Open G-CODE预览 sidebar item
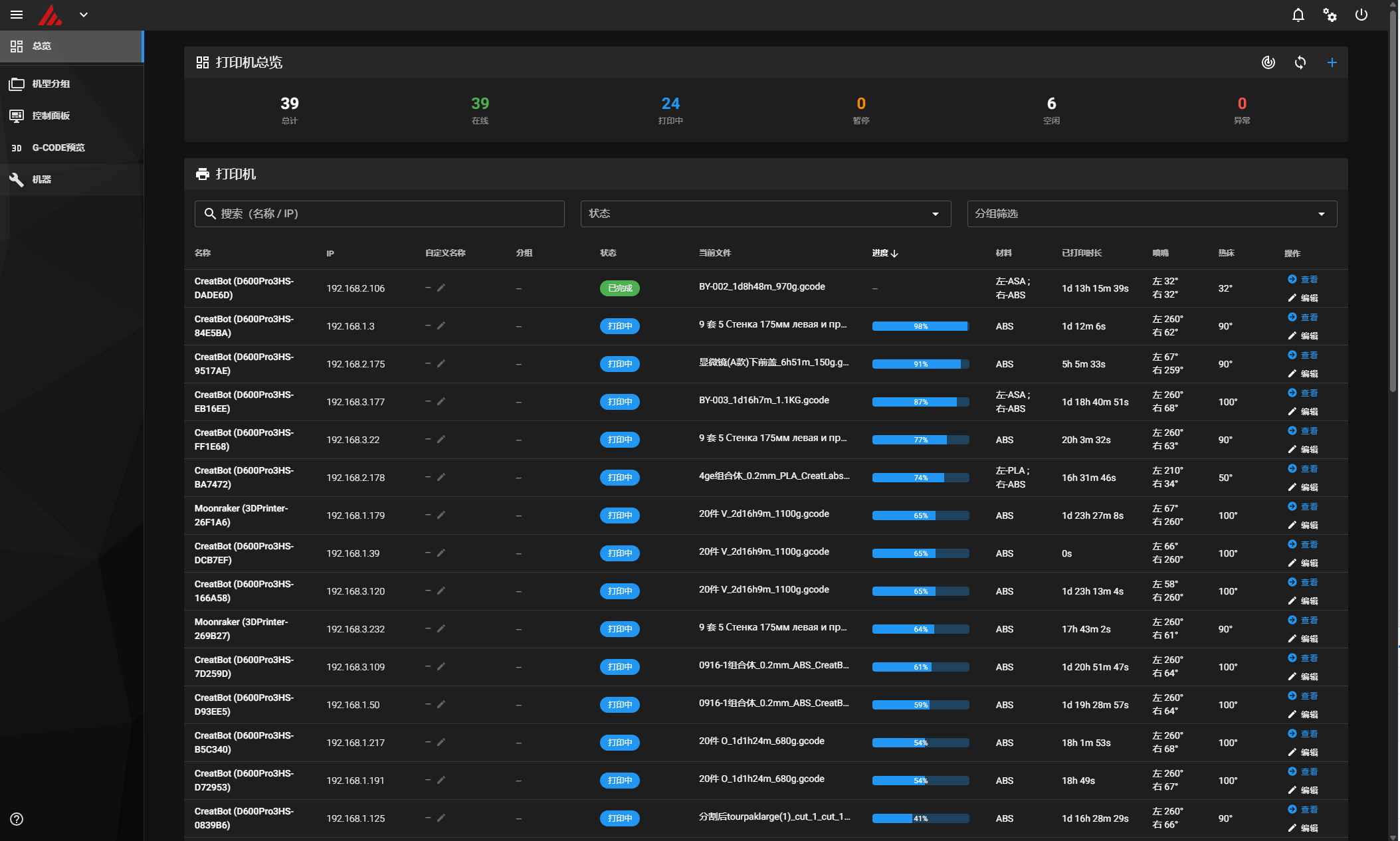The height and width of the screenshot is (841, 1400). [71, 147]
